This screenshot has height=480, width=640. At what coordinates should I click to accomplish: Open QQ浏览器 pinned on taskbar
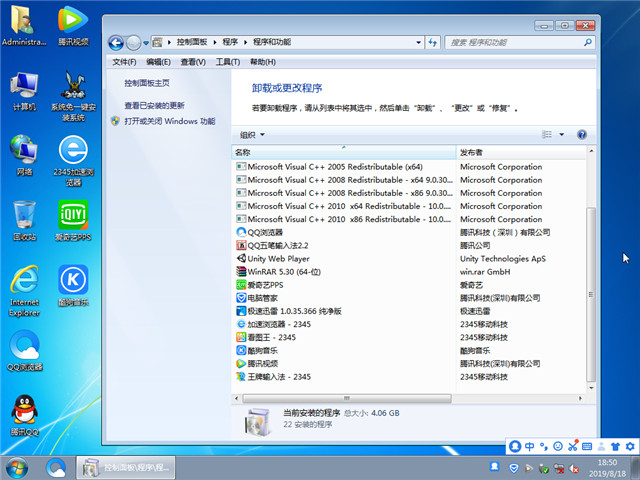click(56, 468)
